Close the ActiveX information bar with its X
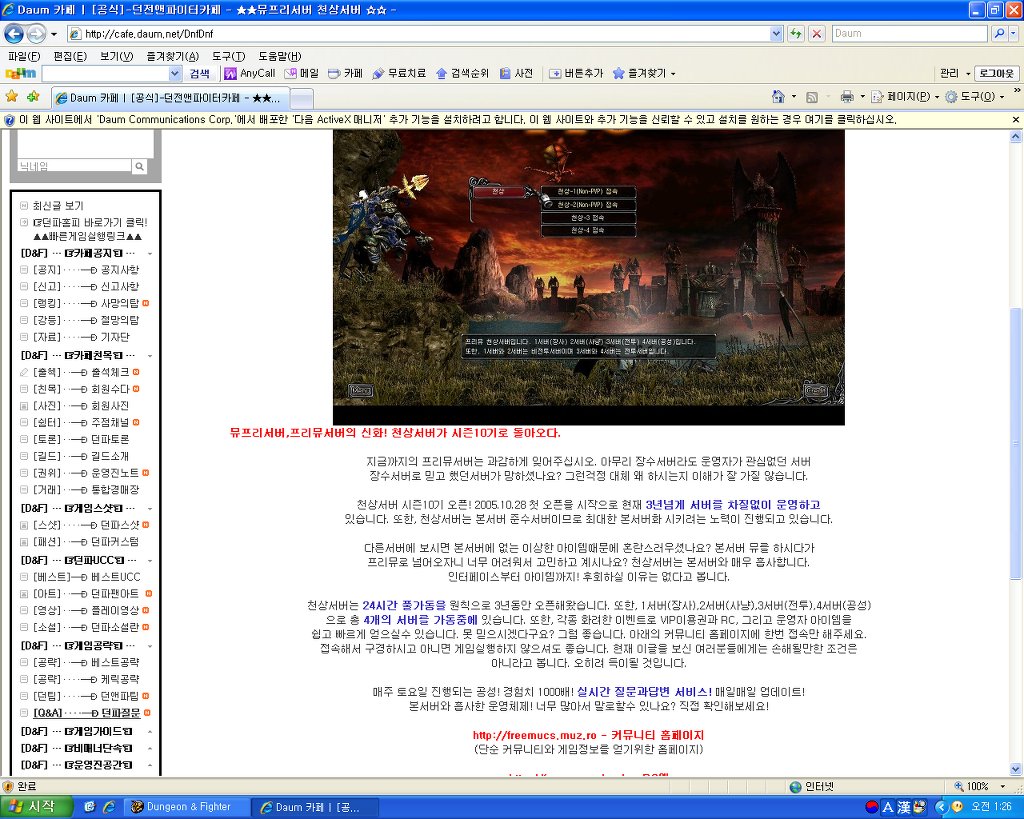 [1016, 120]
